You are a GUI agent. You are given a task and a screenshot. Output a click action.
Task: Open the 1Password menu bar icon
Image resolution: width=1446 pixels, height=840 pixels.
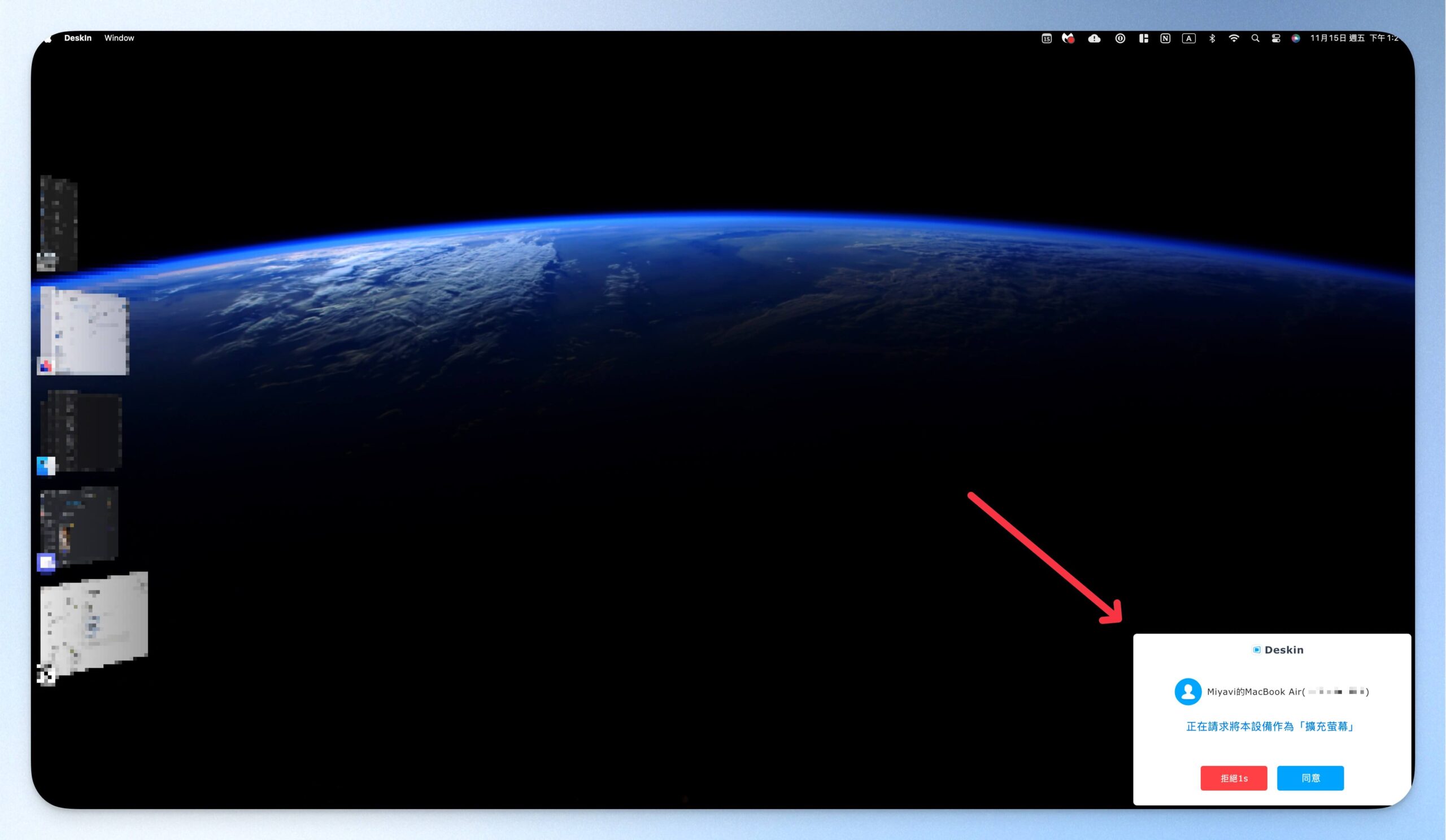pyautogui.click(x=1120, y=38)
